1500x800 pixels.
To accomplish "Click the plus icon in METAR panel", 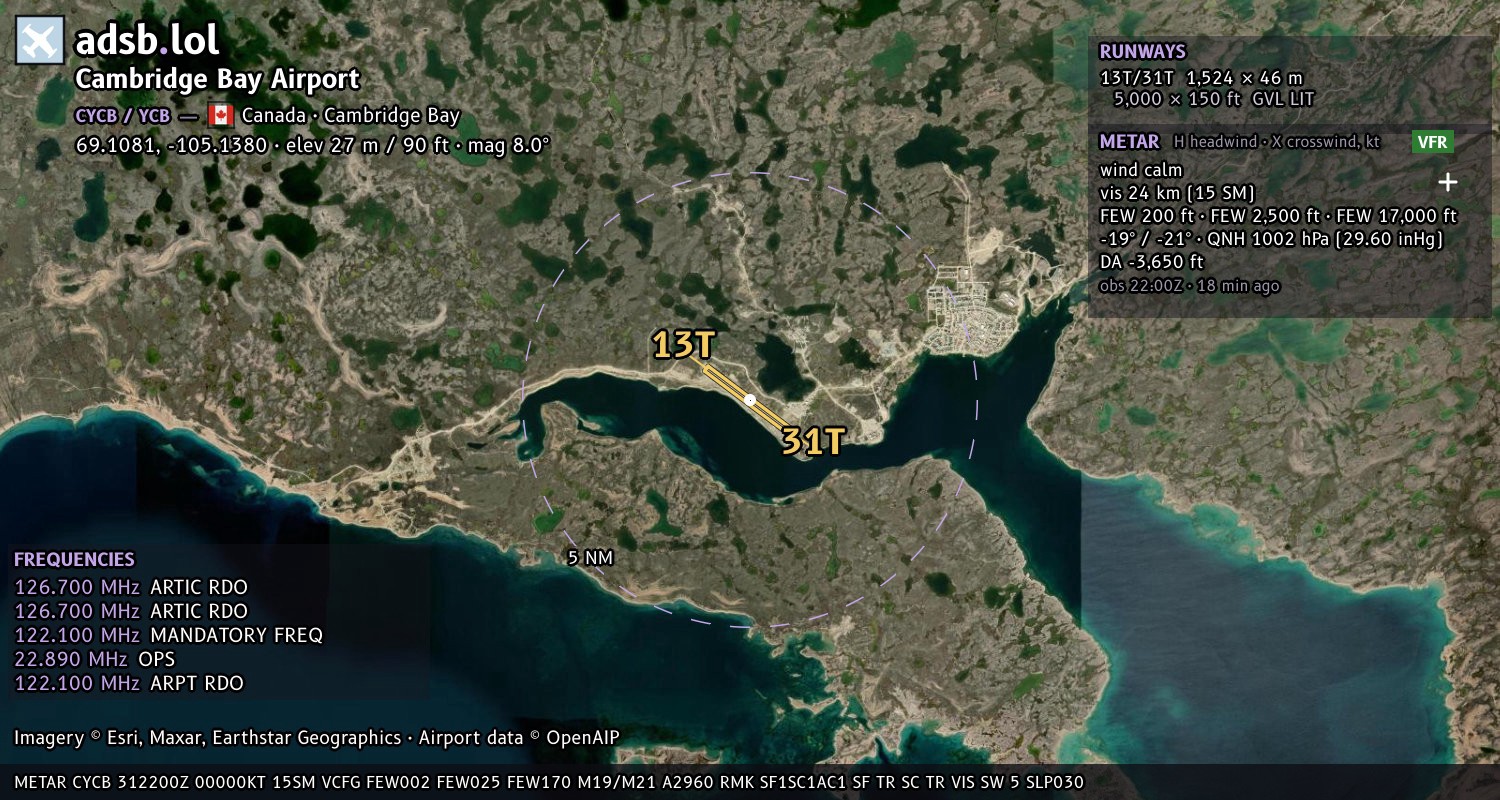I will tap(1447, 182).
